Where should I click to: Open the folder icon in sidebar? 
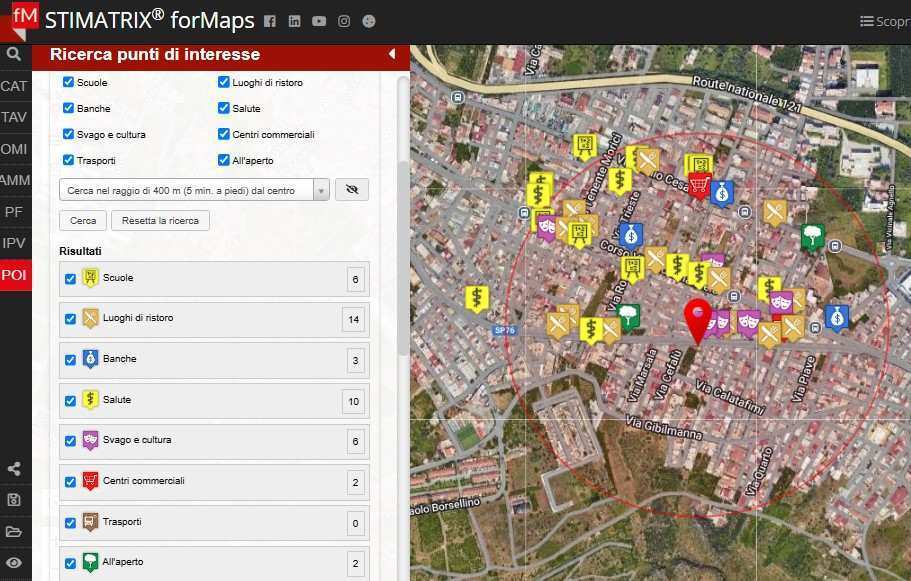[x=14, y=531]
